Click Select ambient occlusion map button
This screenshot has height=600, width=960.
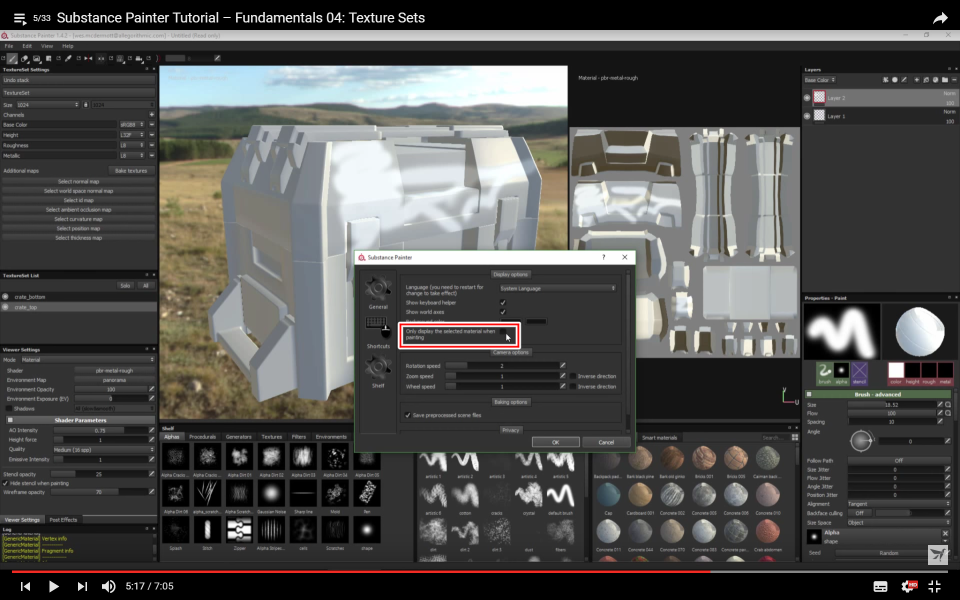pos(78,210)
